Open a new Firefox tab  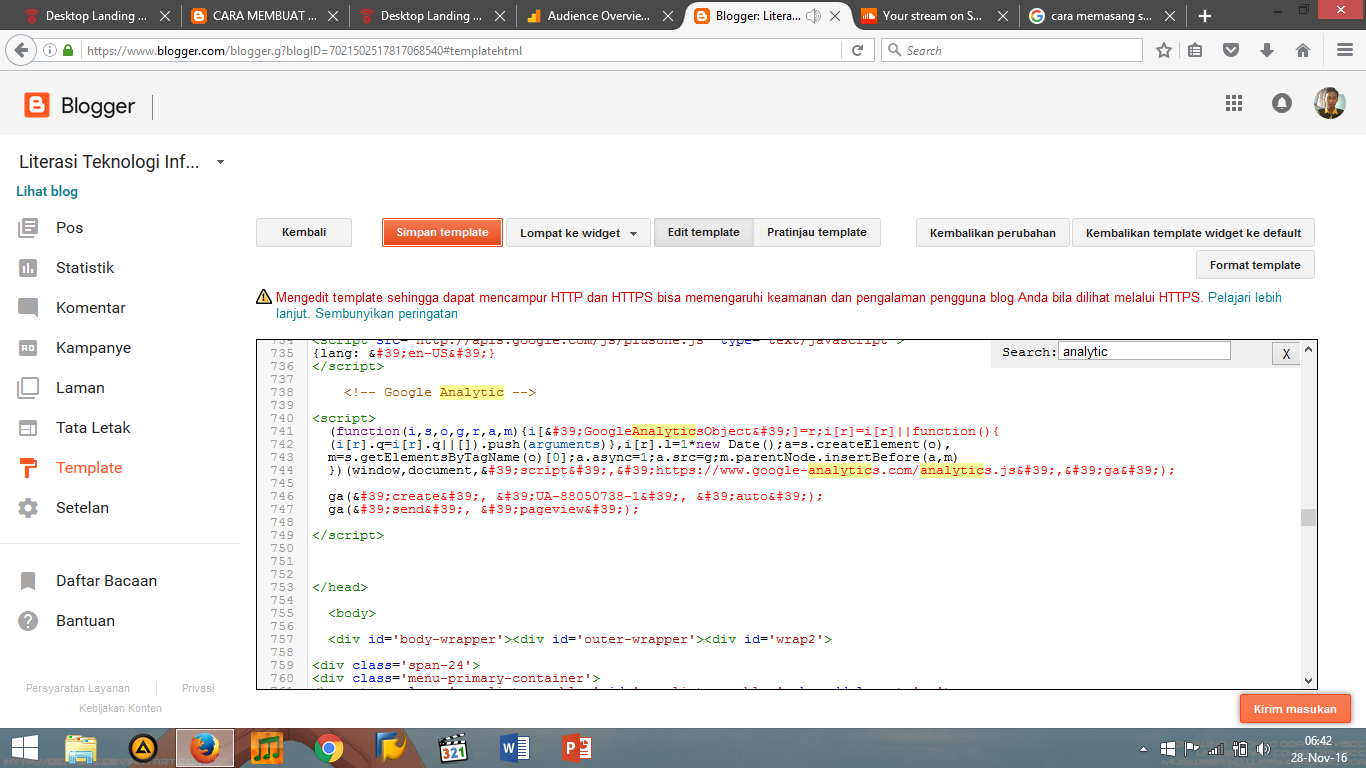pos(1205,16)
